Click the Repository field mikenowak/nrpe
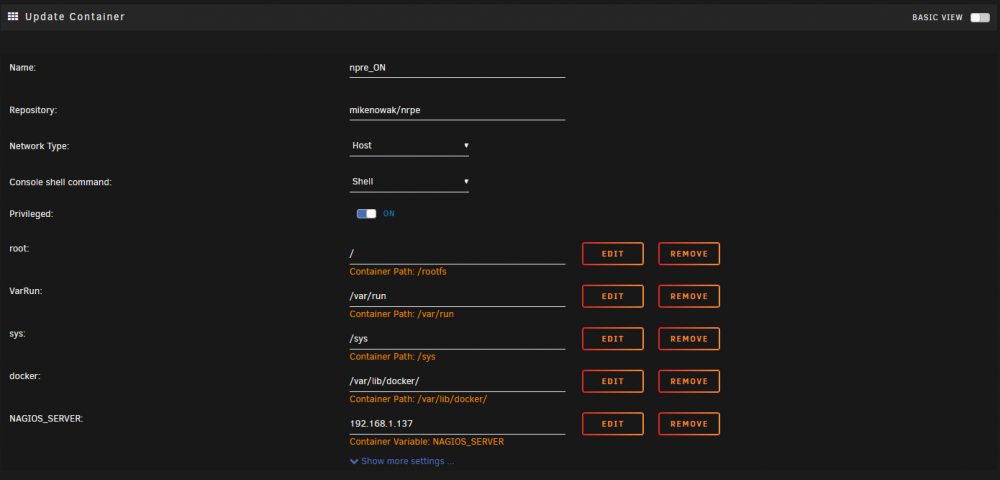This screenshot has width=1000, height=480. (457, 110)
